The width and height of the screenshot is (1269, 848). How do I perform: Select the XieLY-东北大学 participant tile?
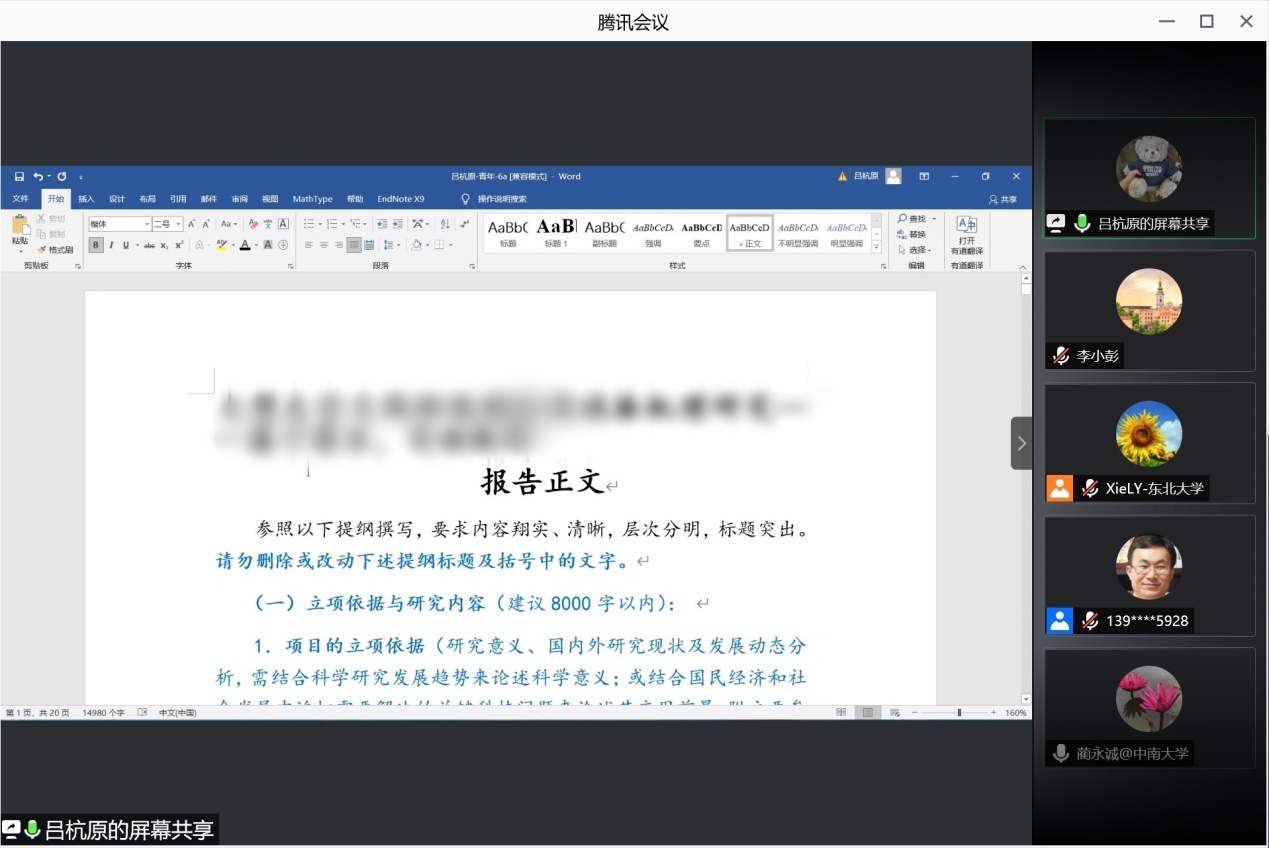pyautogui.click(x=1149, y=443)
